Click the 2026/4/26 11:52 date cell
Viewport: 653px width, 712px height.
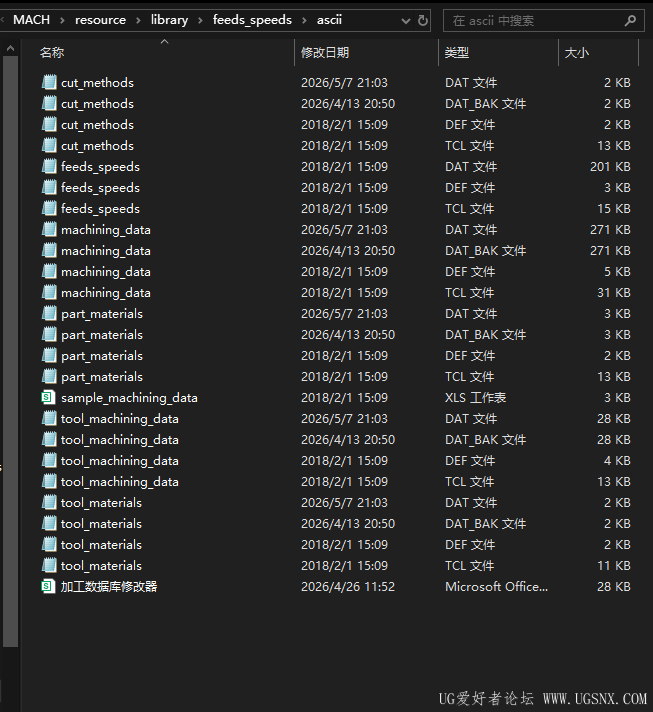(348, 587)
